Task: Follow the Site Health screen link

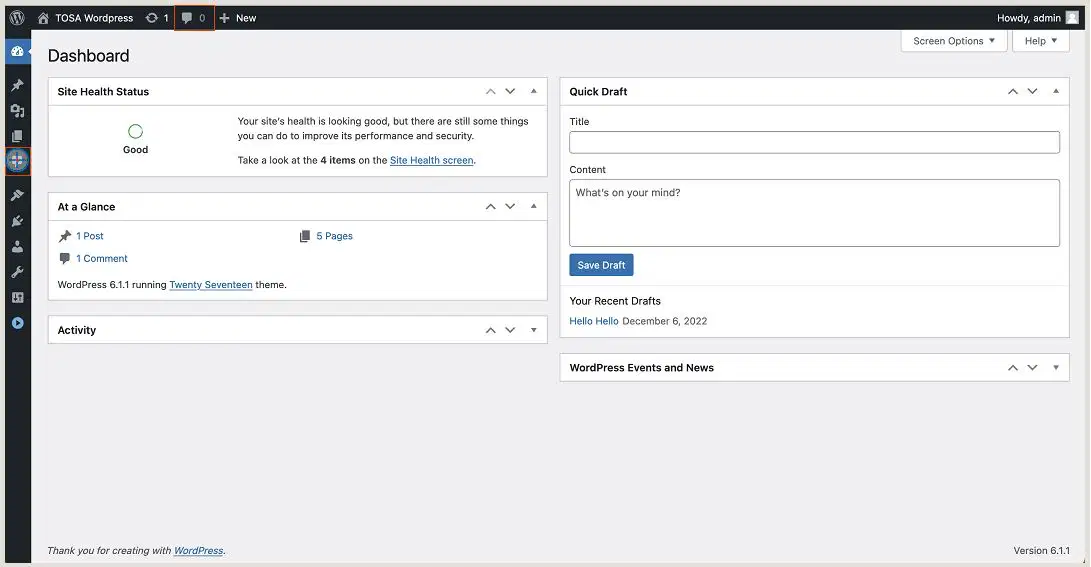Action: coord(431,160)
